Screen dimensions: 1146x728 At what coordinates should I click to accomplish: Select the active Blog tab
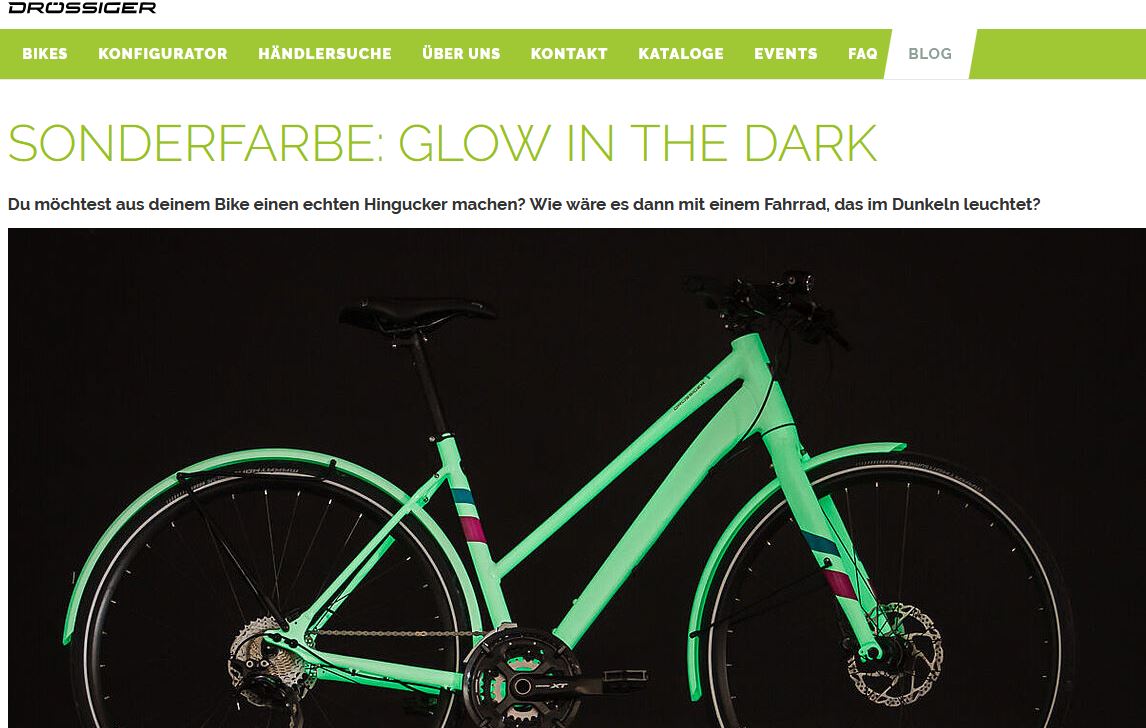pyautogui.click(x=930, y=53)
